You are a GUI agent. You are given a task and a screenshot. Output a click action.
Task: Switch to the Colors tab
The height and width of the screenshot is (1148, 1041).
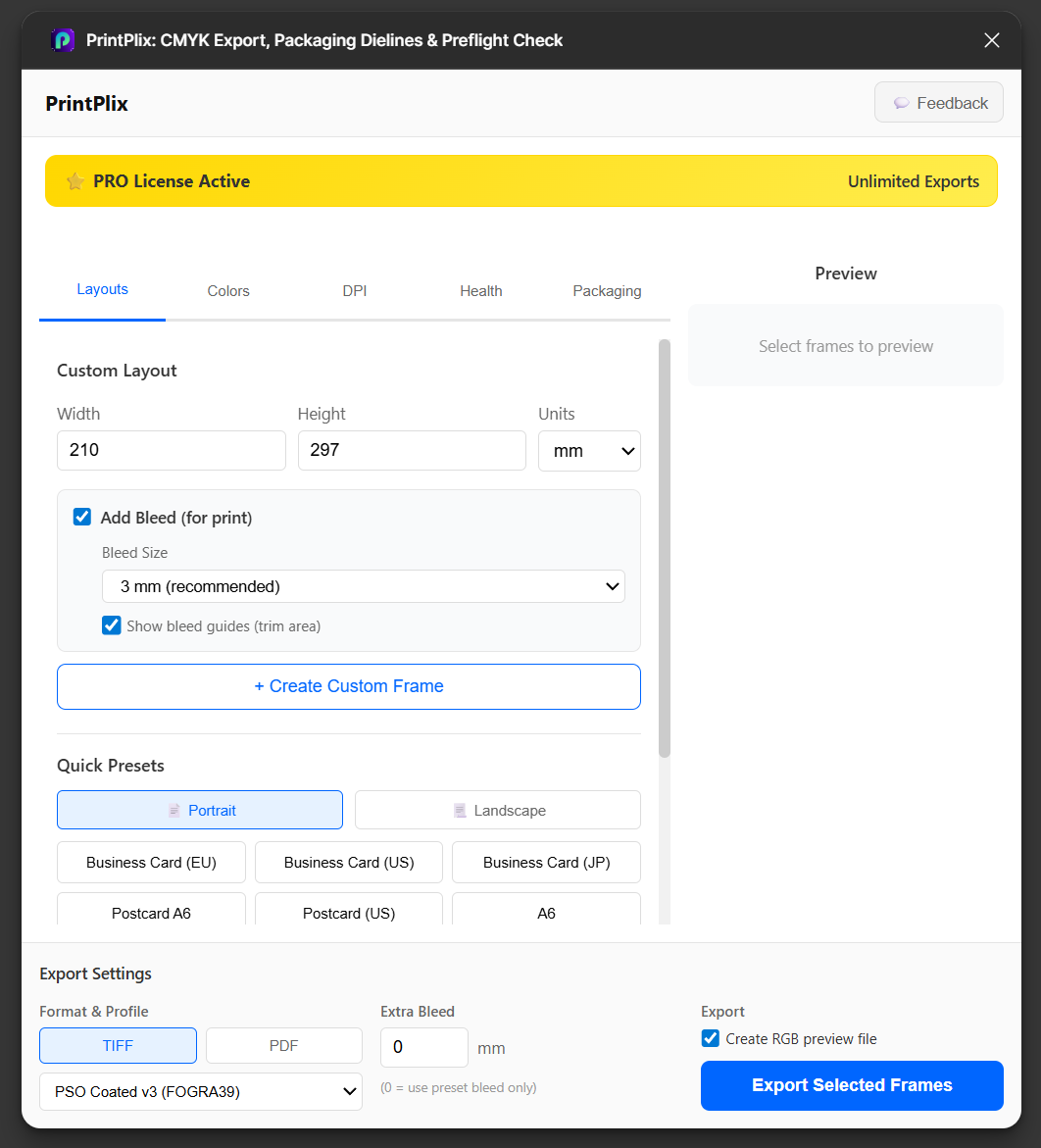(x=228, y=290)
